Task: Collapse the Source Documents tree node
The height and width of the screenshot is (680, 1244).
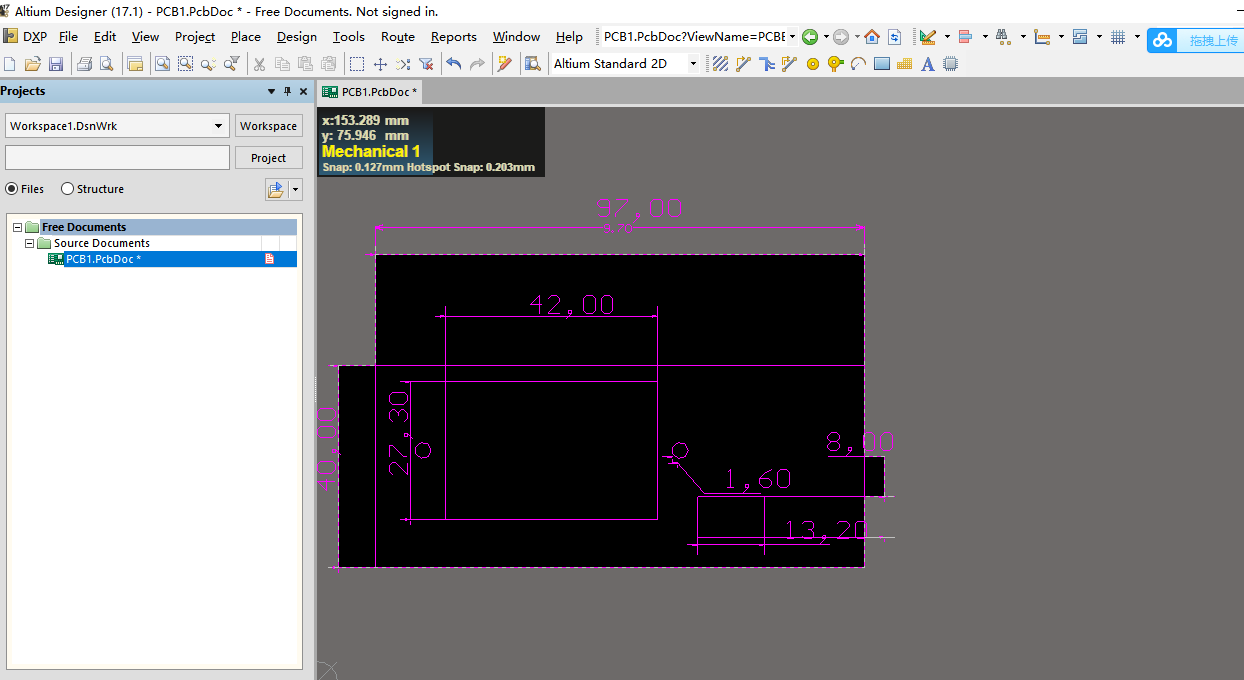Action: 30,243
